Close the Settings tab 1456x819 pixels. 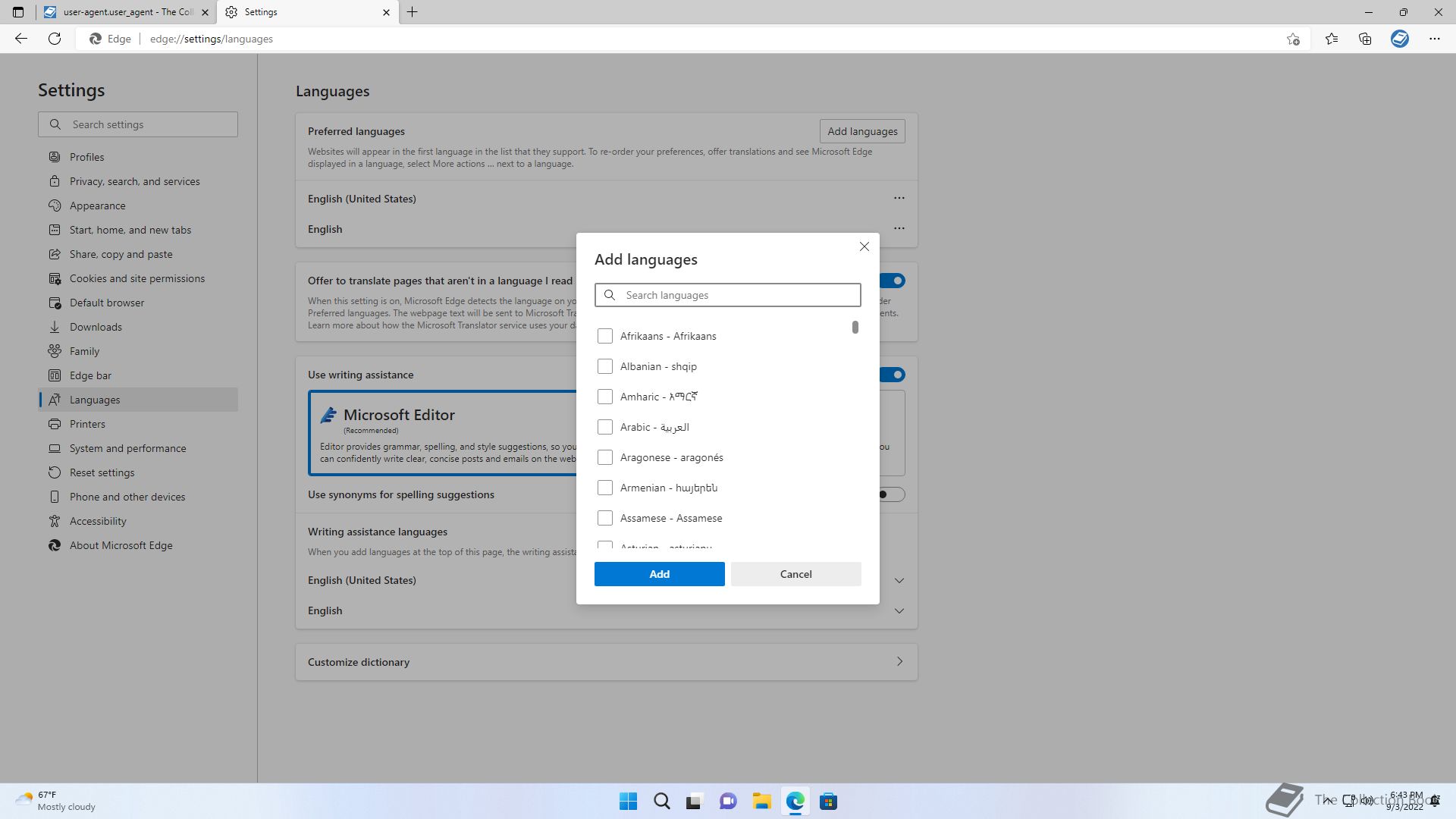[x=386, y=12]
